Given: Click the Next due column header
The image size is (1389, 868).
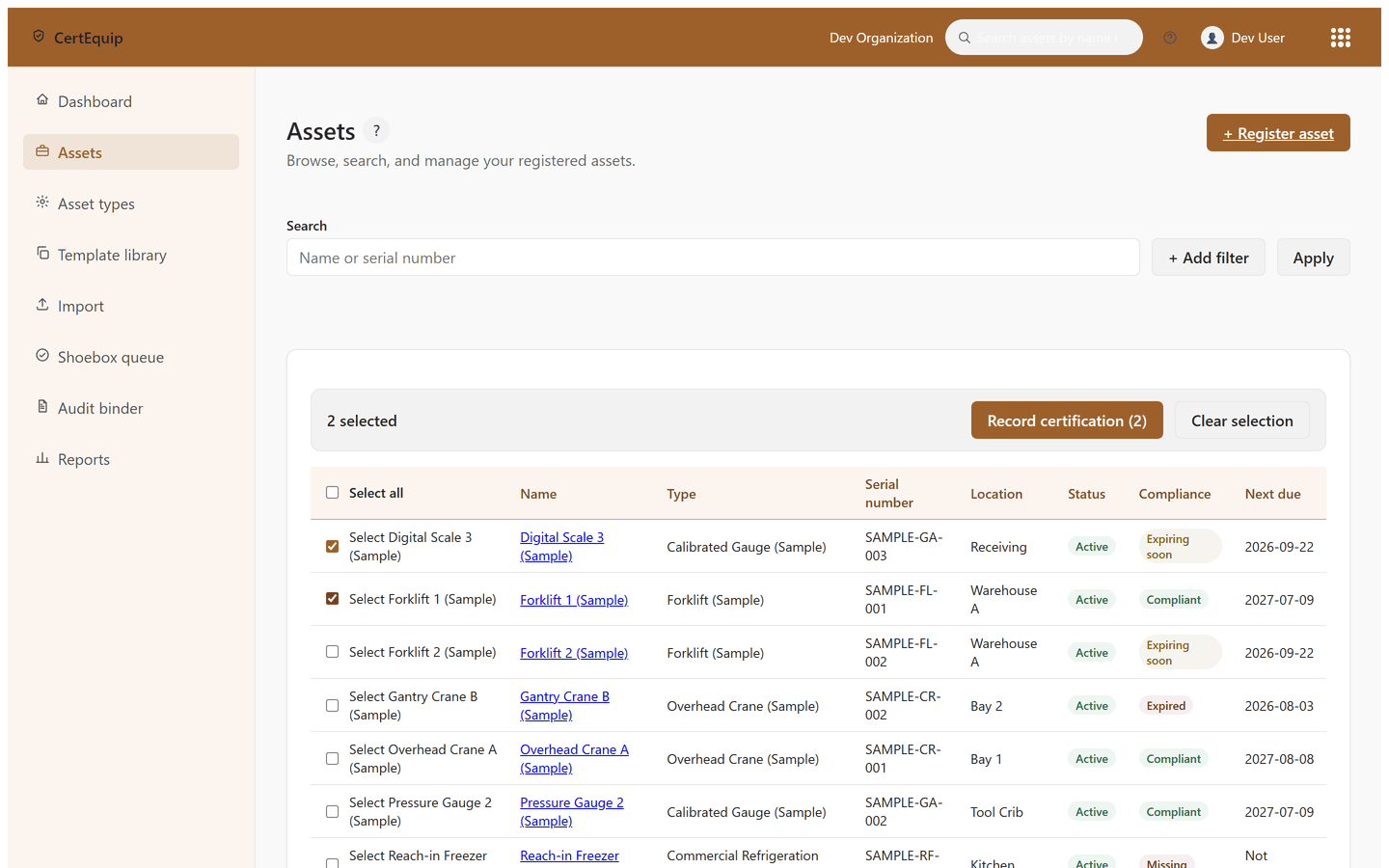Looking at the screenshot, I should pyautogui.click(x=1272, y=494).
